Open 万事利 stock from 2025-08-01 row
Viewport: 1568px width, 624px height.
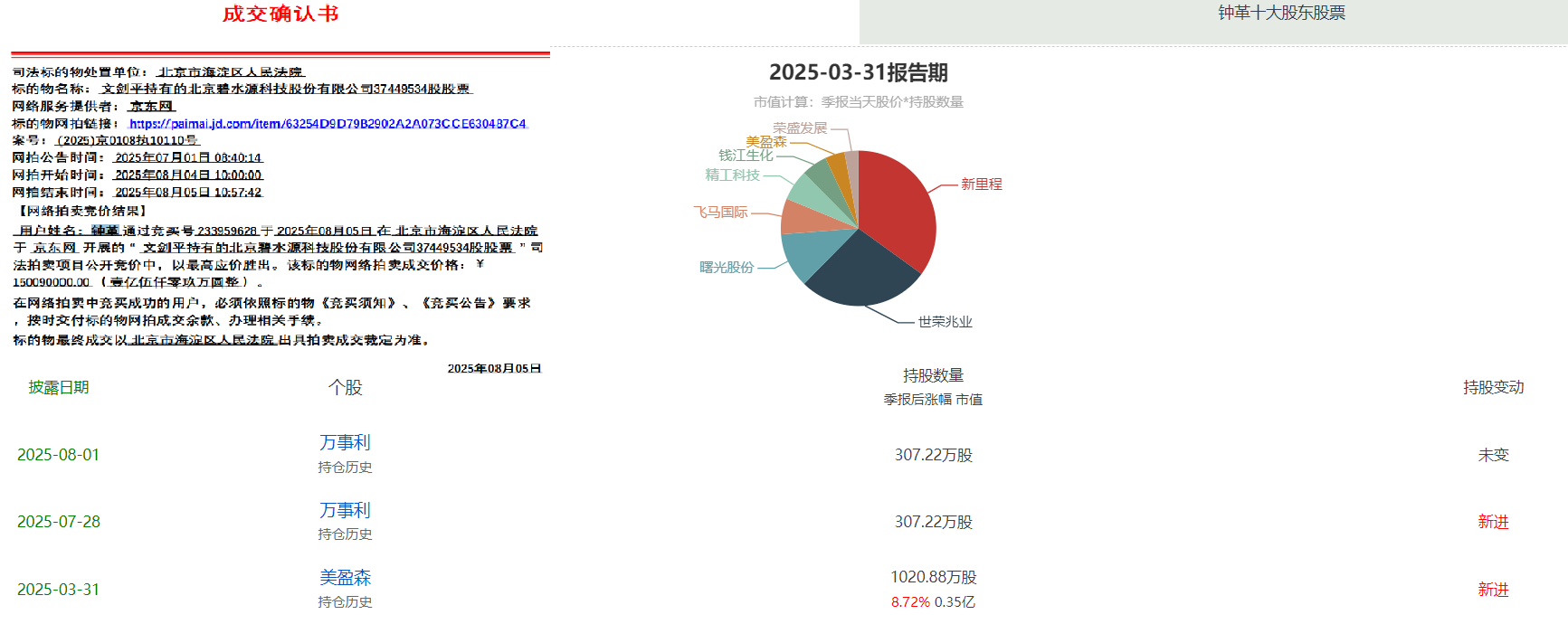pos(345,442)
